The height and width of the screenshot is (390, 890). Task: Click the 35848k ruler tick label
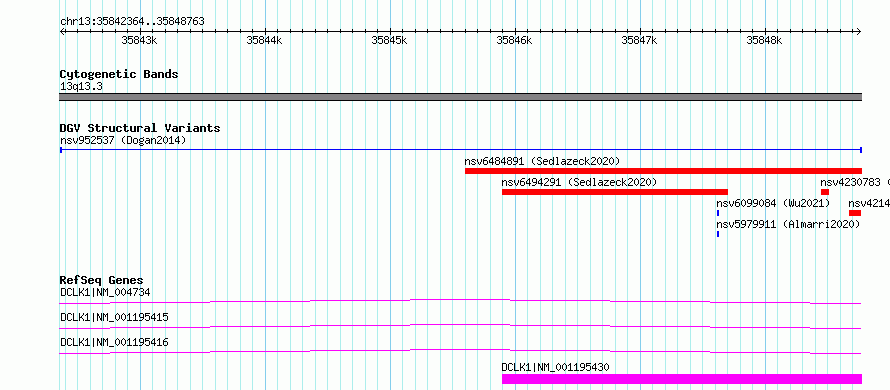point(764,40)
